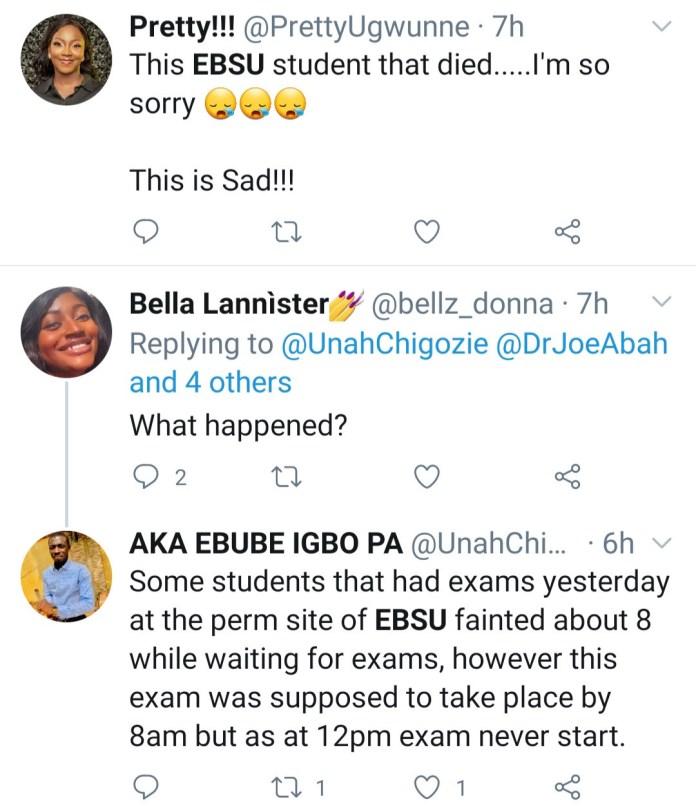Retweet the tweet about students fainting
696x808 pixels.
coord(287,785)
